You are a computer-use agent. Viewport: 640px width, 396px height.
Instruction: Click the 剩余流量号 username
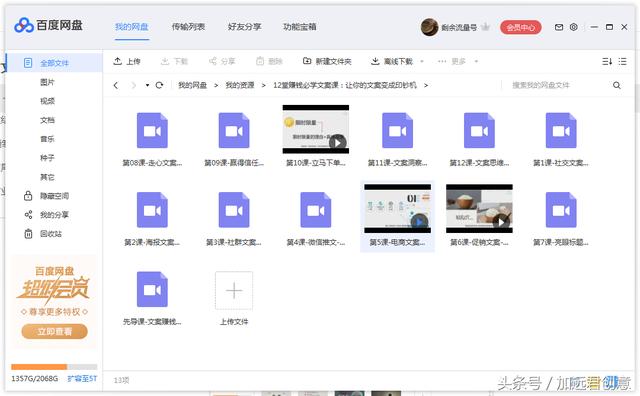point(459,27)
